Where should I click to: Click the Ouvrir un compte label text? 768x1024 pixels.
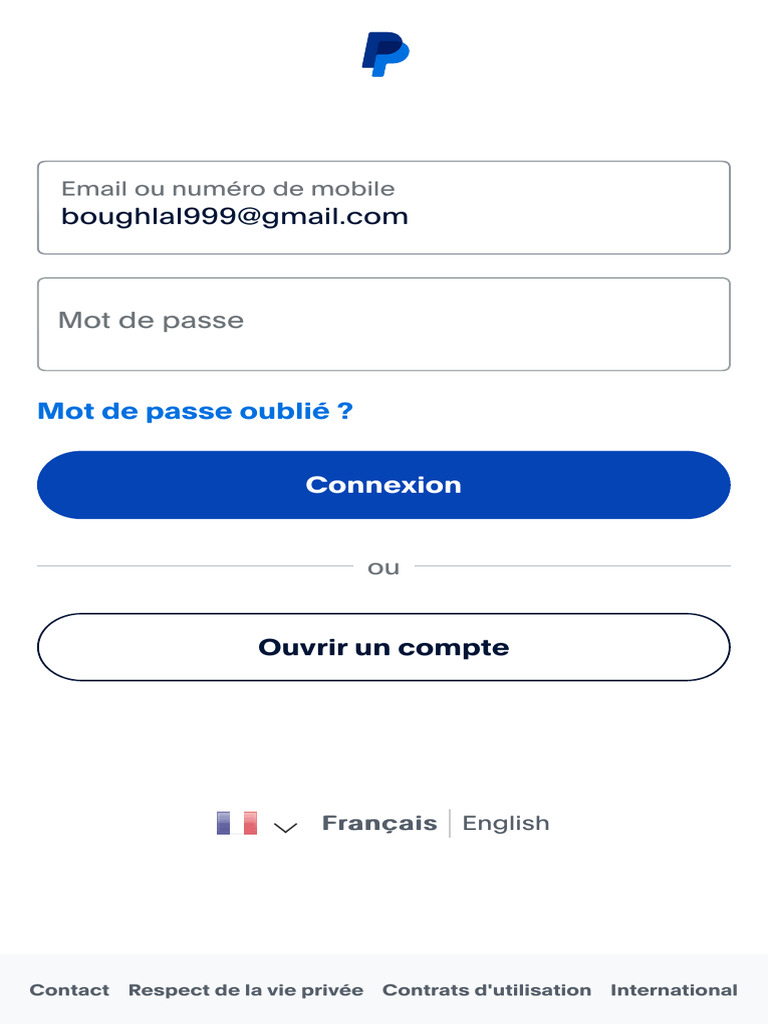point(384,647)
